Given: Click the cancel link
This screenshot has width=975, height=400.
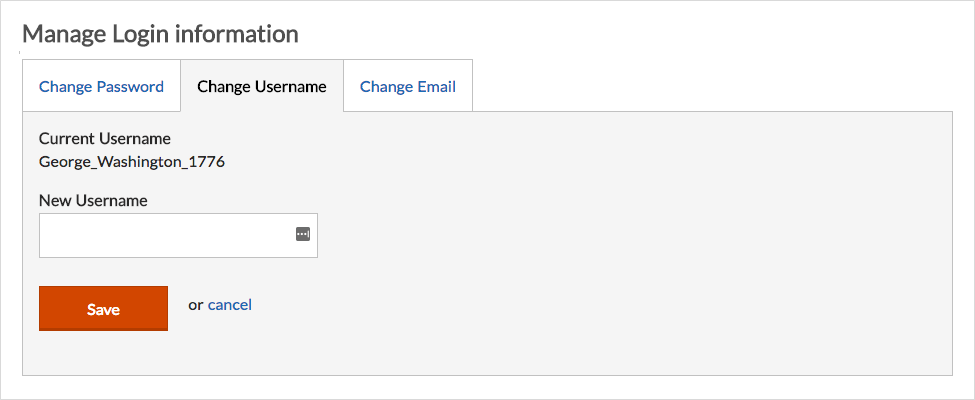Looking at the screenshot, I should click(x=229, y=305).
